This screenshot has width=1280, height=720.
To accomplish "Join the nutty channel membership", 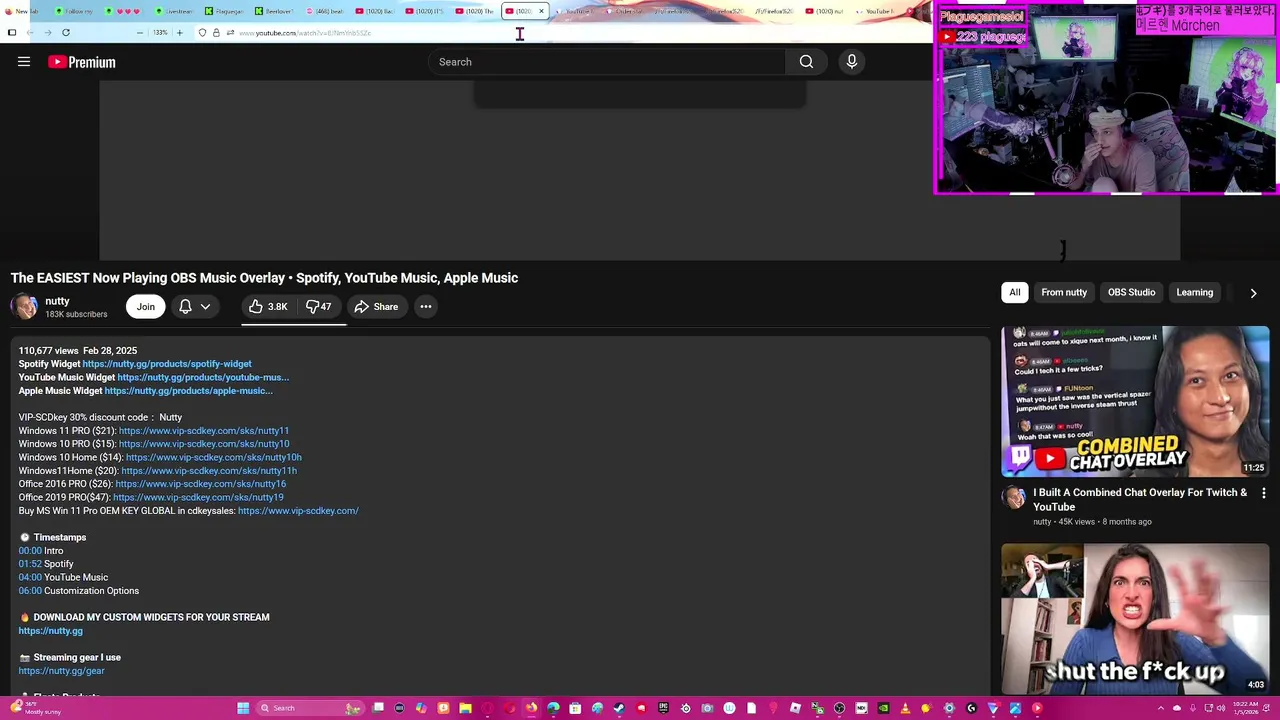I will [x=146, y=307].
